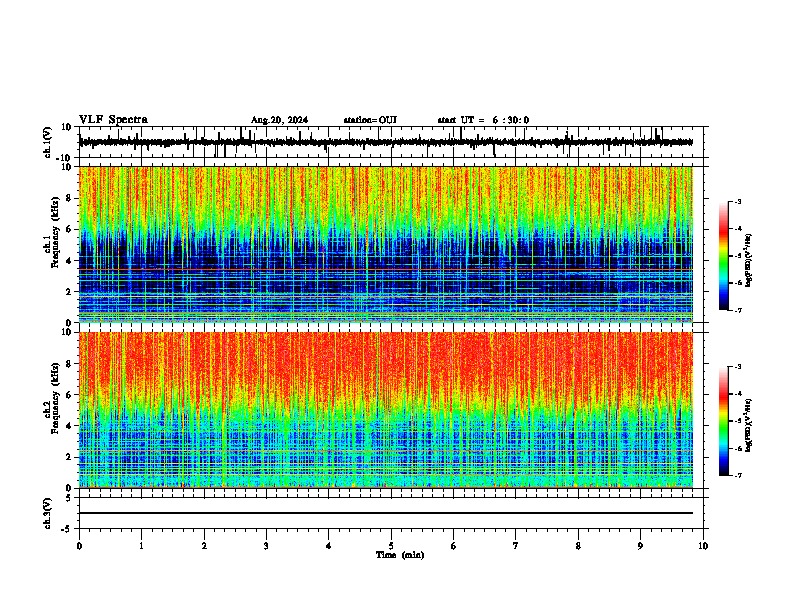Select the date label "Aug.20, 2024"
The width and height of the screenshot is (792, 612).
(279, 120)
